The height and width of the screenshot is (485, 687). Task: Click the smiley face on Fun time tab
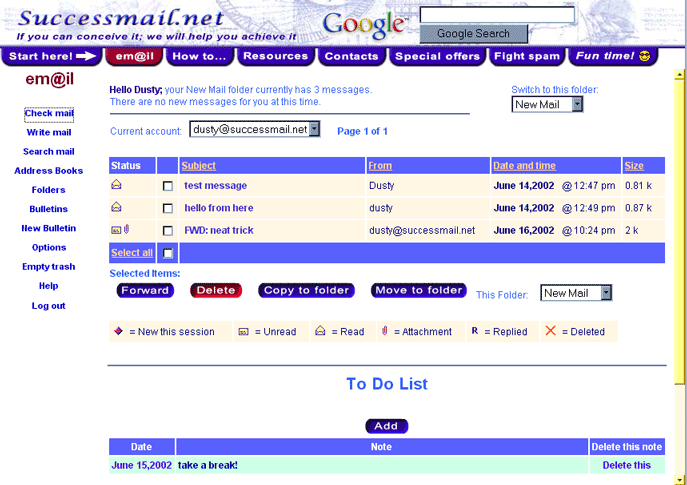click(645, 56)
